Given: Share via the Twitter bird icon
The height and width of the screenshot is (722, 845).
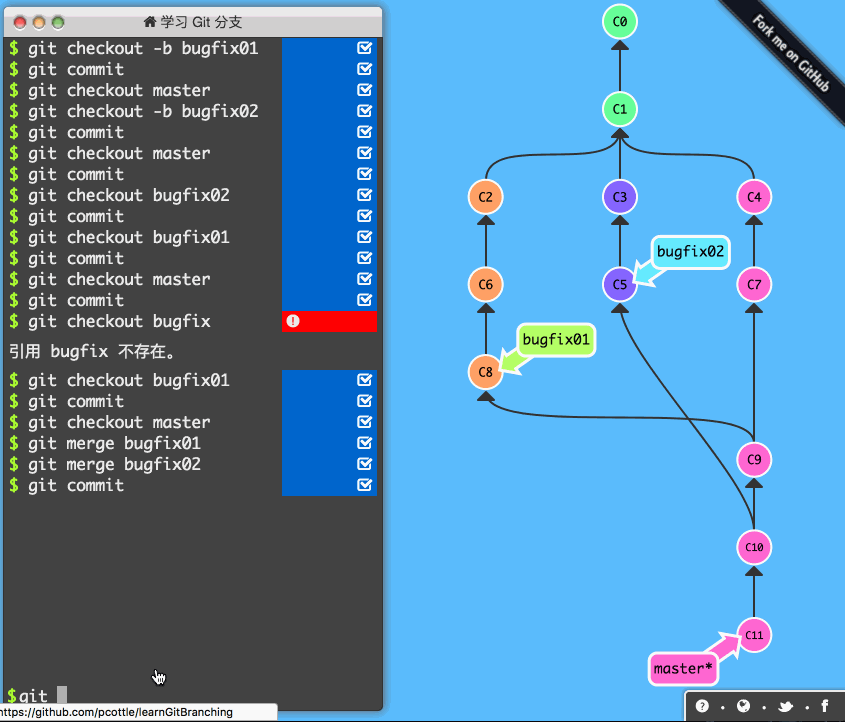Looking at the screenshot, I should click(x=785, y=706).
